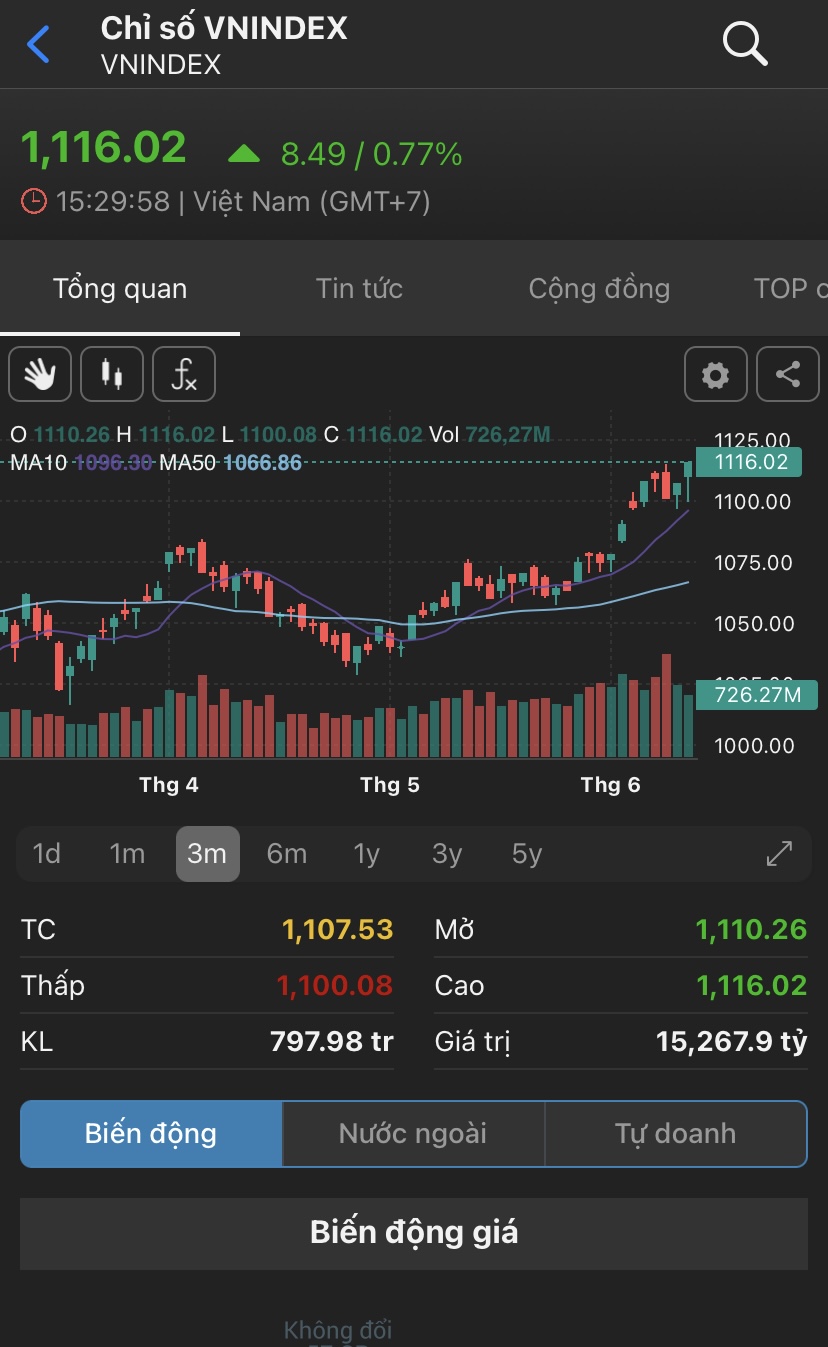Select the hand pan tool
The width and height of the screenshot is (828, 1347).
point(40,375)
